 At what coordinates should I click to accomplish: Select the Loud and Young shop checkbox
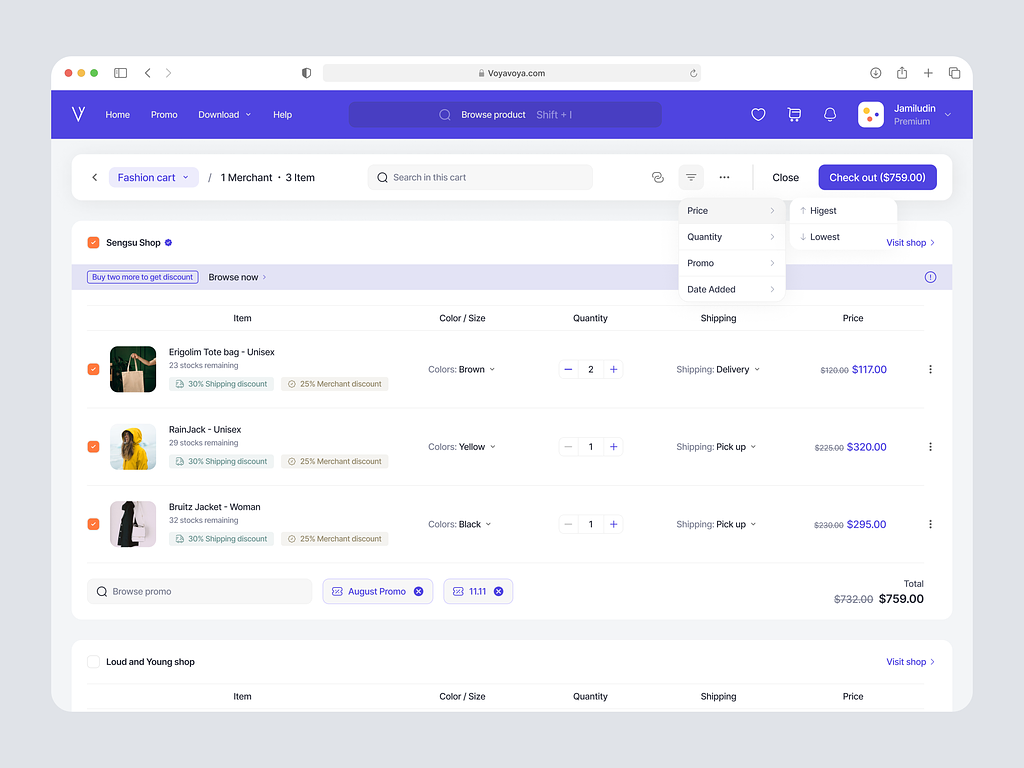93,662
